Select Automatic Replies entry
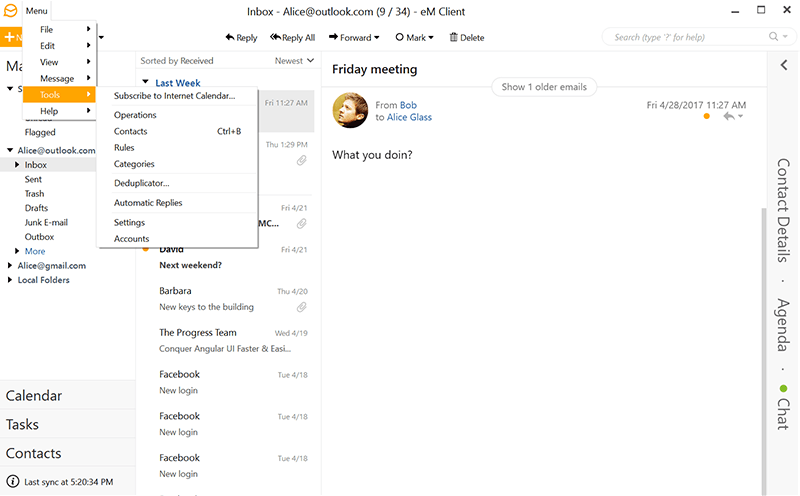 [x=178, y=203]
